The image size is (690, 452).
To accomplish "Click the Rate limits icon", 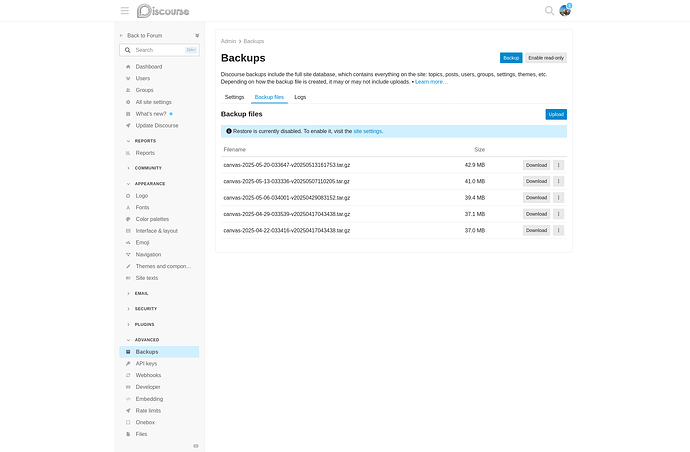I will (x=128, y=411).
